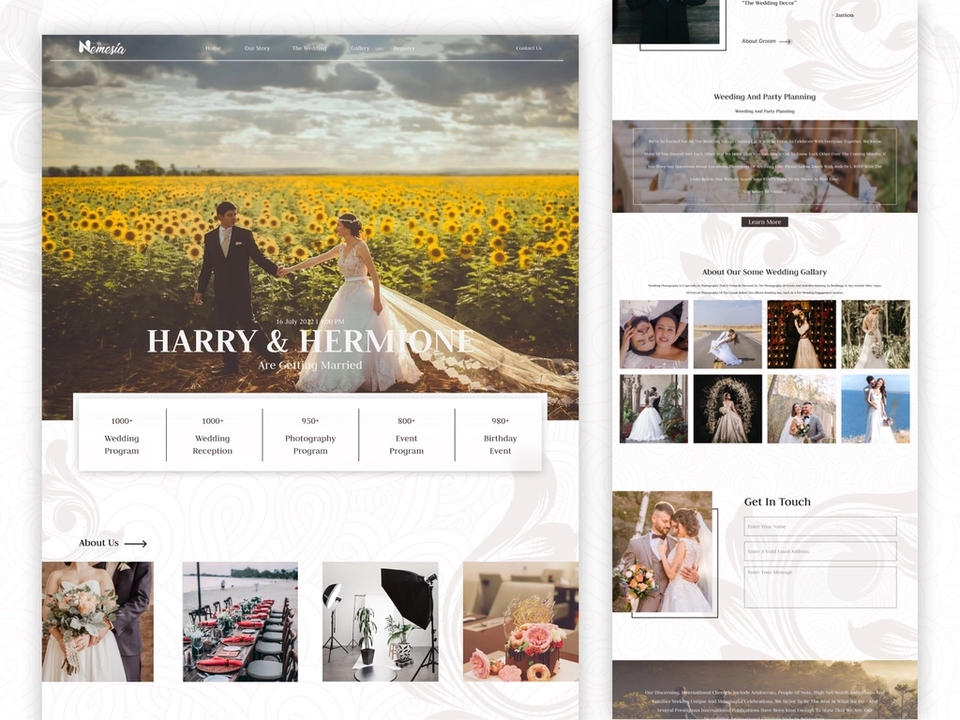Click Contact Us in the header
Image resolution: width=960 pixels, height=720 pixels.
[x=528, y=48]
